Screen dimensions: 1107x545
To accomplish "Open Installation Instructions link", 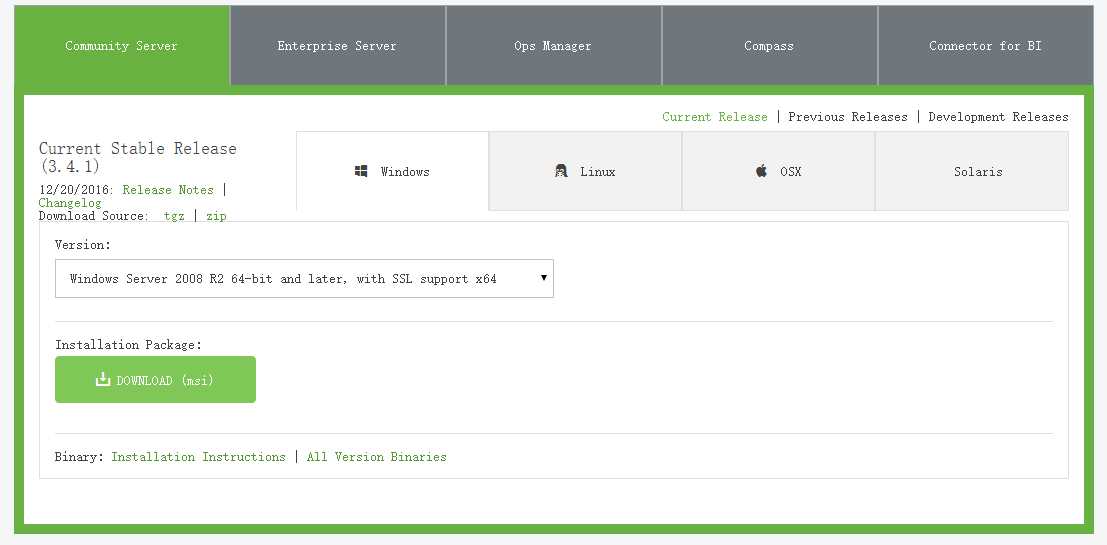I will [198, 457].
